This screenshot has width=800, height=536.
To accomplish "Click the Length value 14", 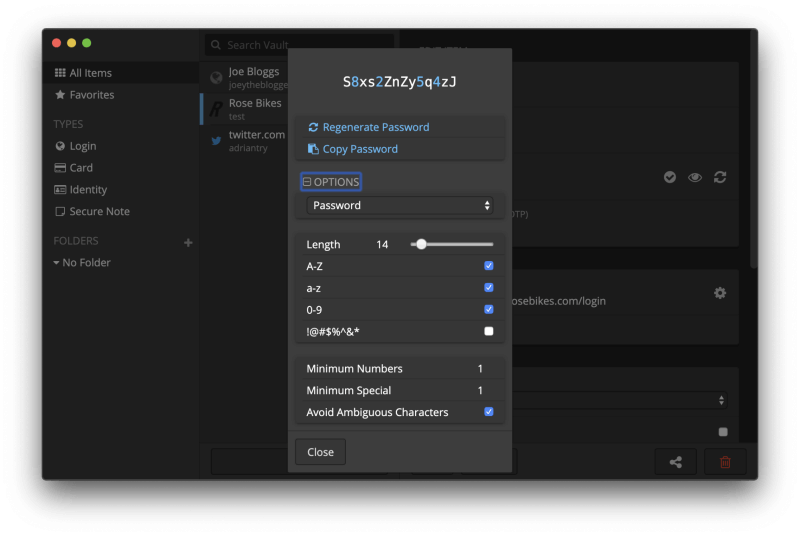I will click(x=382, y=245).
